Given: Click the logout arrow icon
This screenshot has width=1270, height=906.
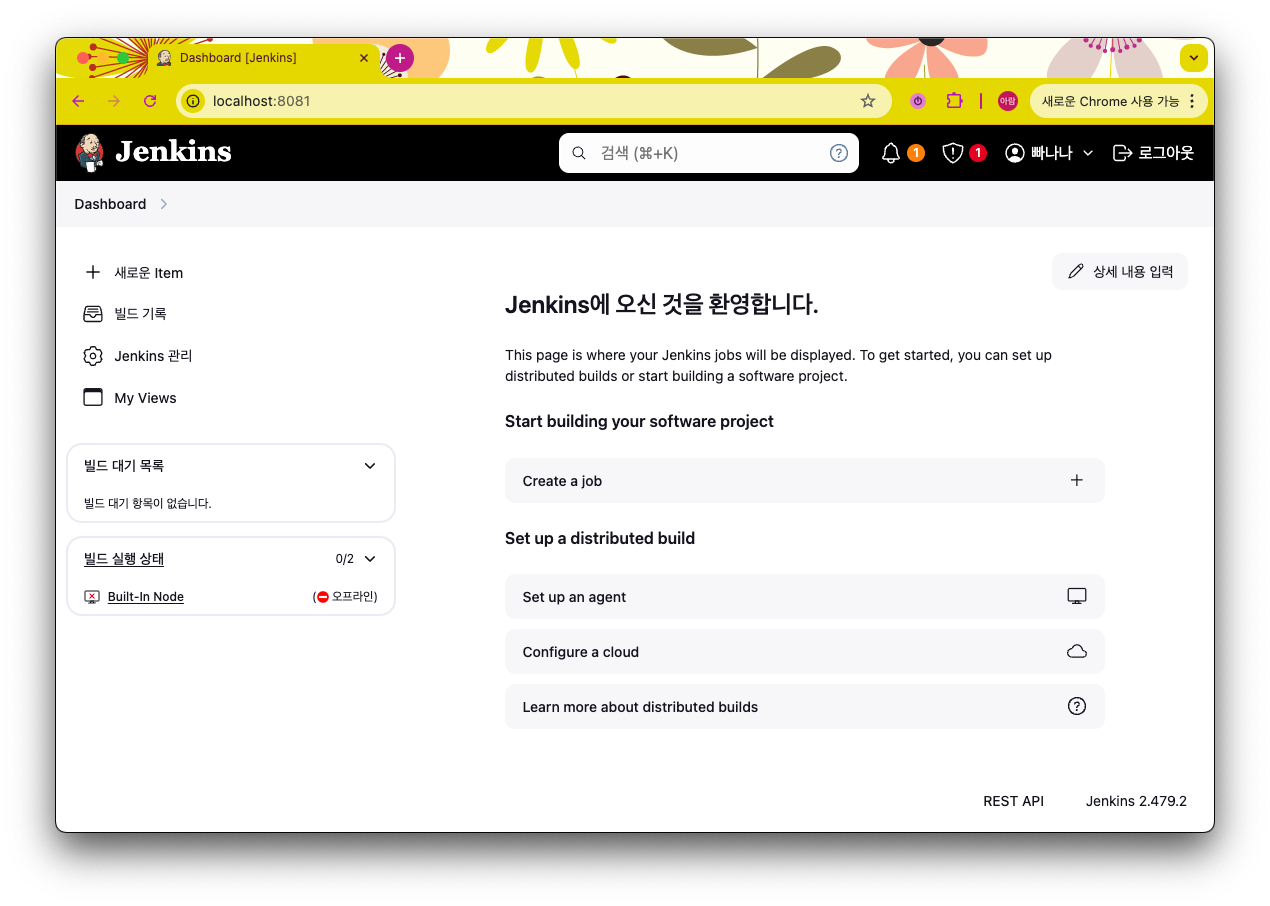Looking at the screenshot, I should (1122, 153).
